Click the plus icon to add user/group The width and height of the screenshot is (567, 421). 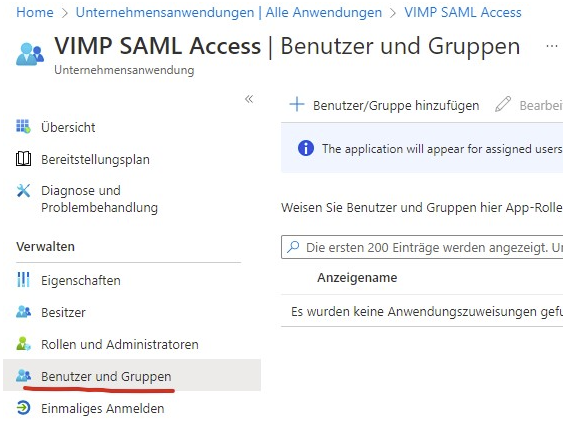pyautogui.click(x=297, y=104)
